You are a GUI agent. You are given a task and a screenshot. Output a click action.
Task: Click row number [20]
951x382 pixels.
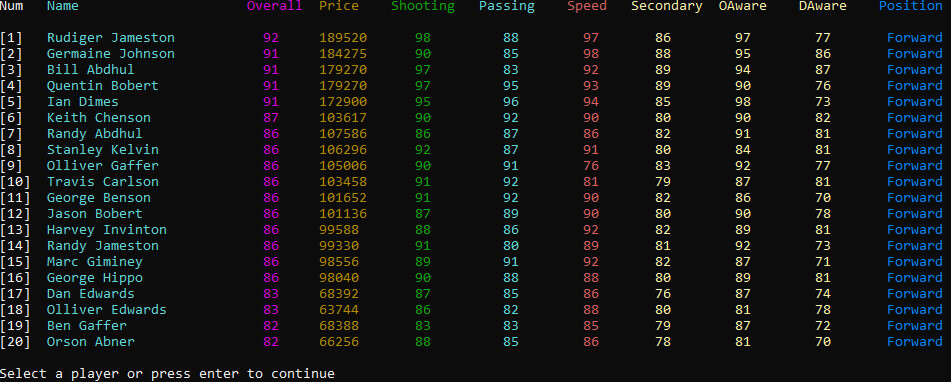[15, 341]
